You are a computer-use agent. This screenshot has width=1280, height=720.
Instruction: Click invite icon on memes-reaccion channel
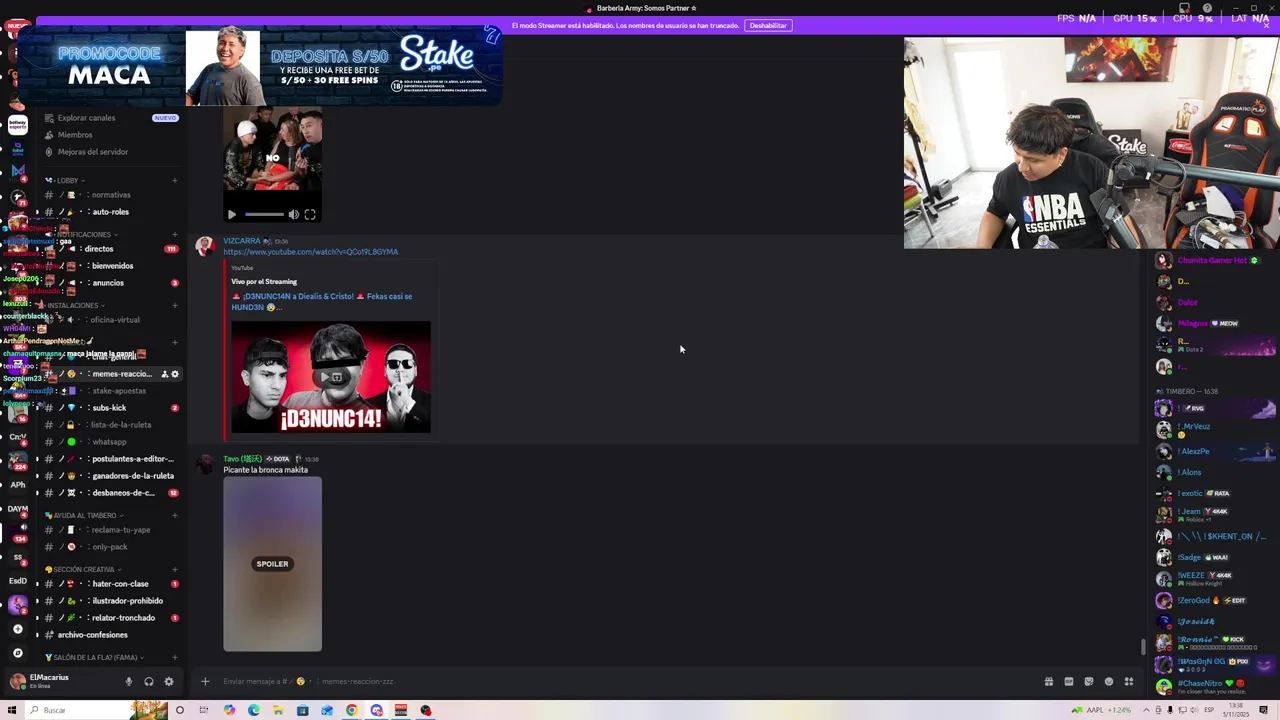164,374
